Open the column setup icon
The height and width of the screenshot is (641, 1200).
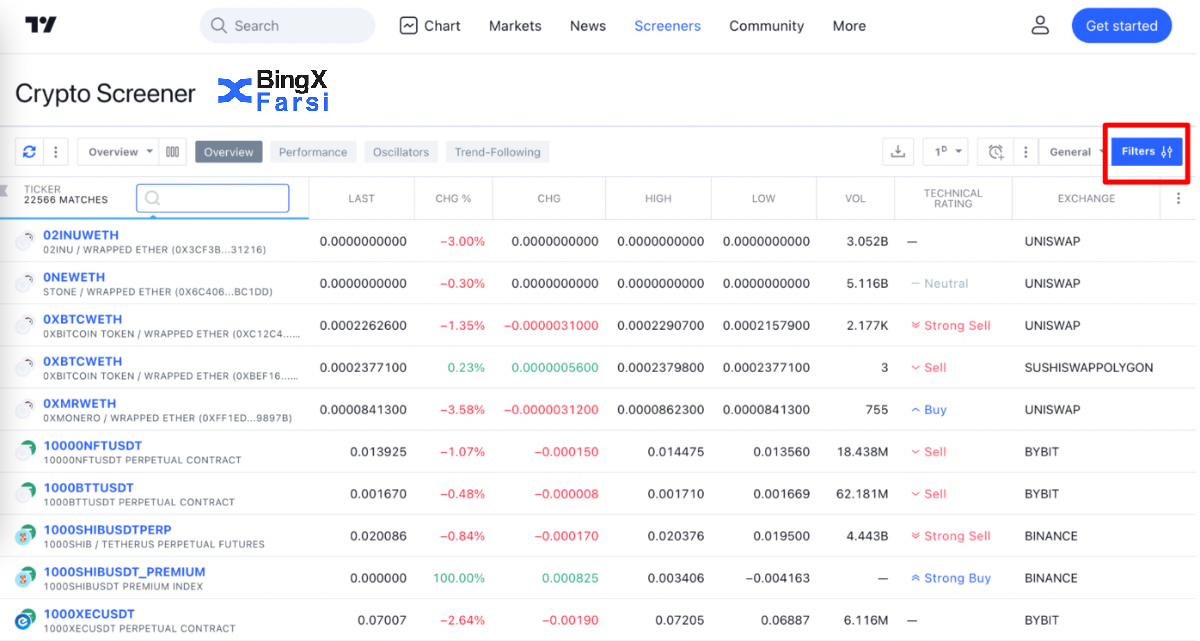(173, 152)
